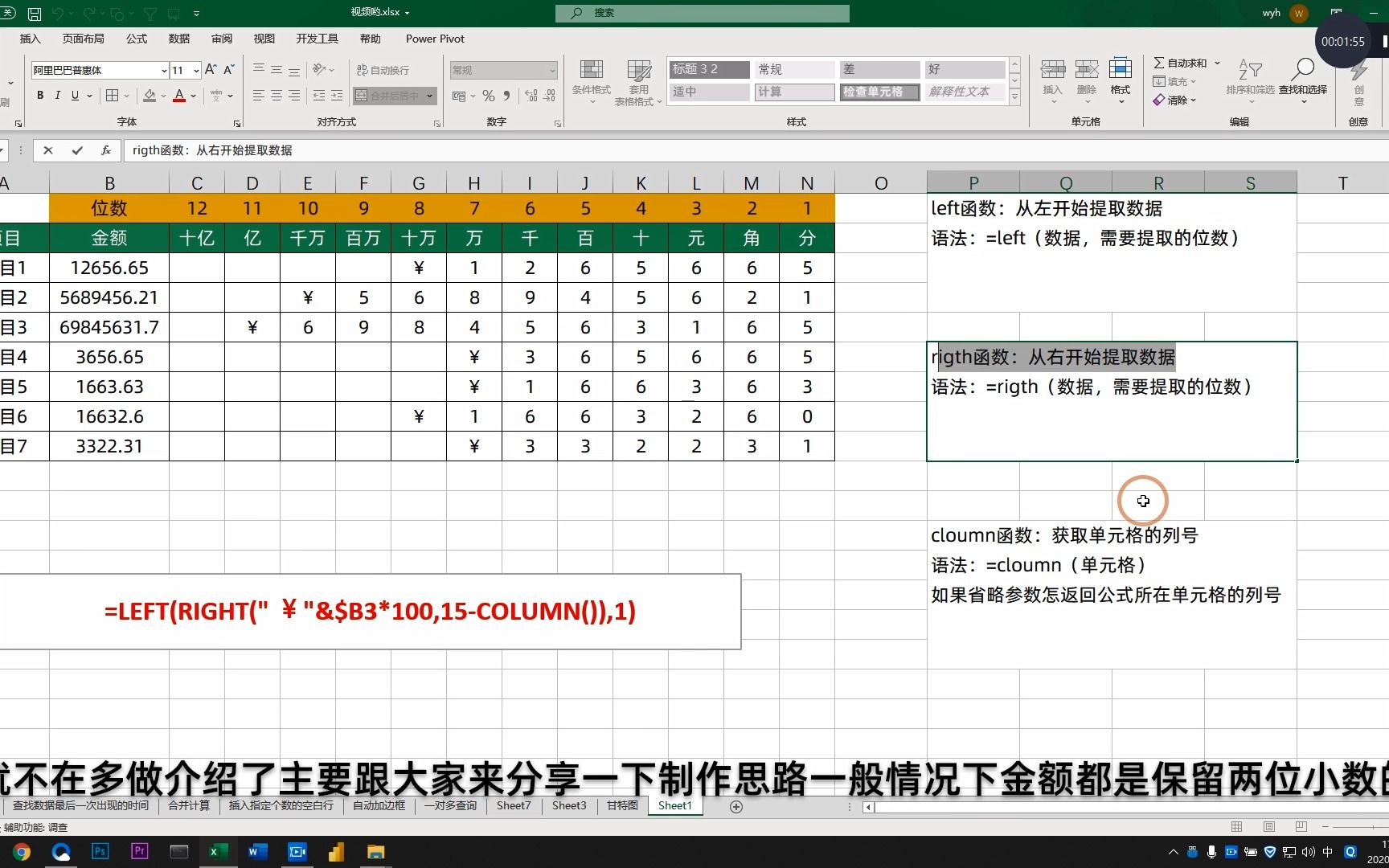Open the 公式 ribbon tab

coord(137,39)
